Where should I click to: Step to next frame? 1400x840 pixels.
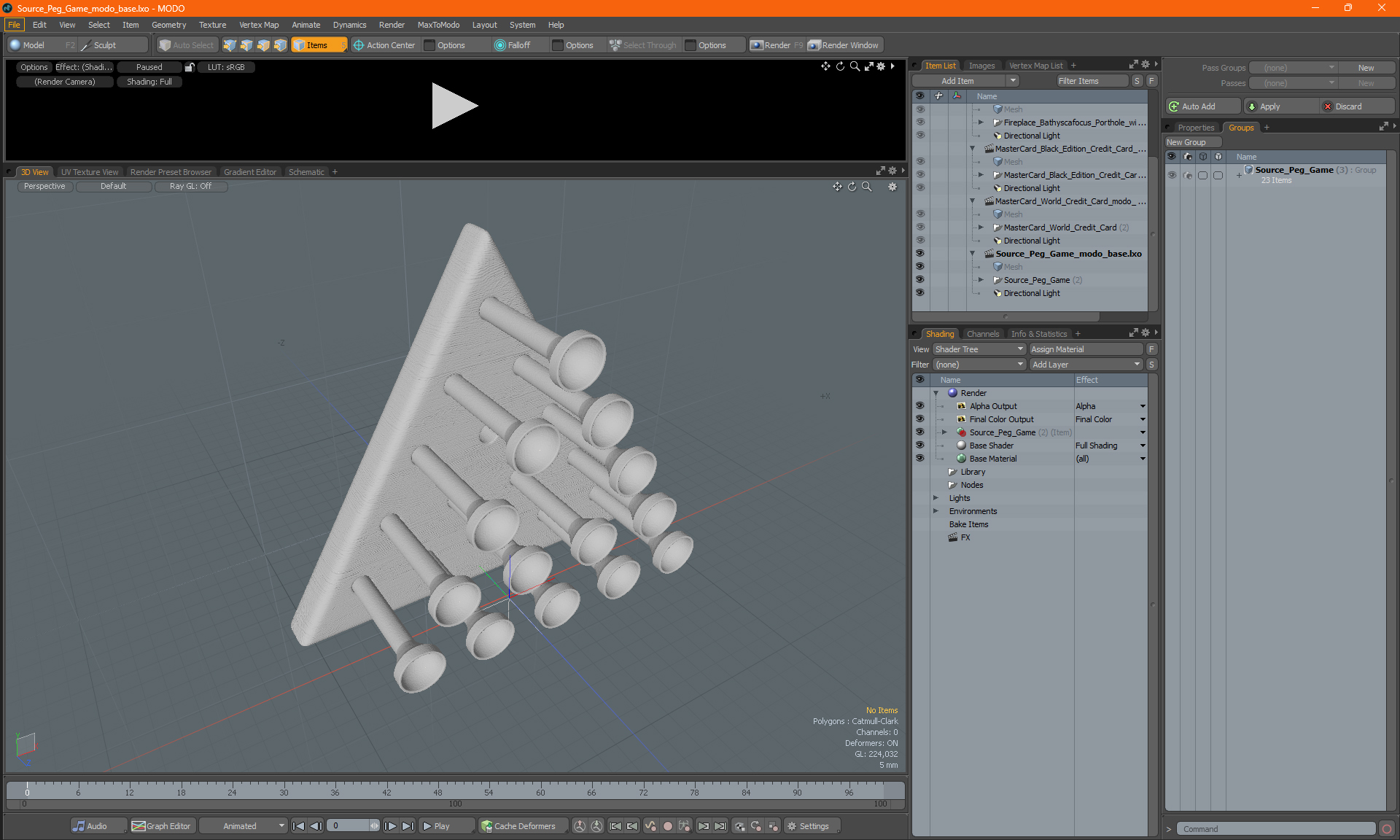391,826
